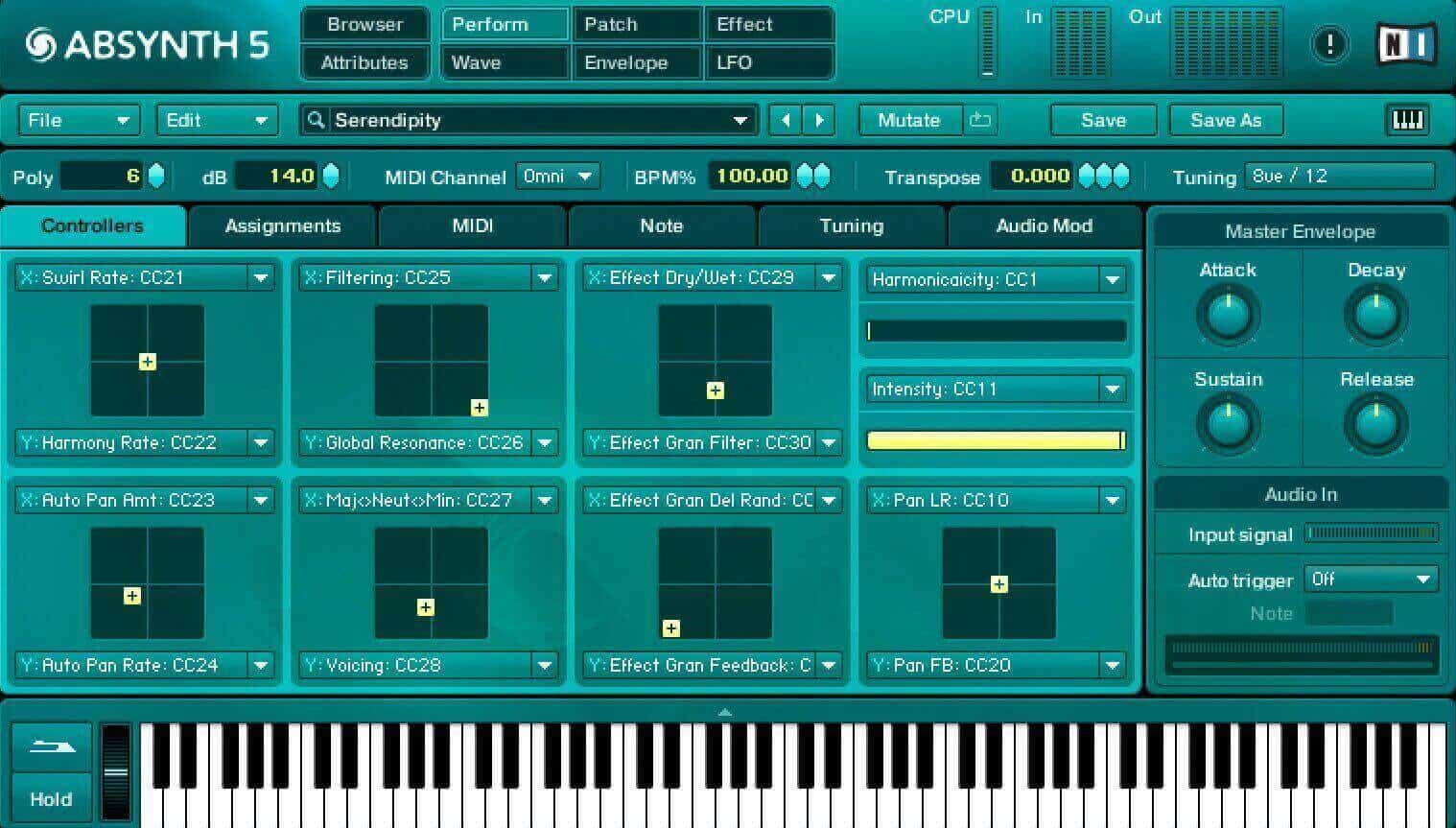Click the Poly value stepper knob
This screenshot has height=828, width=1456.
pos(156,176)
